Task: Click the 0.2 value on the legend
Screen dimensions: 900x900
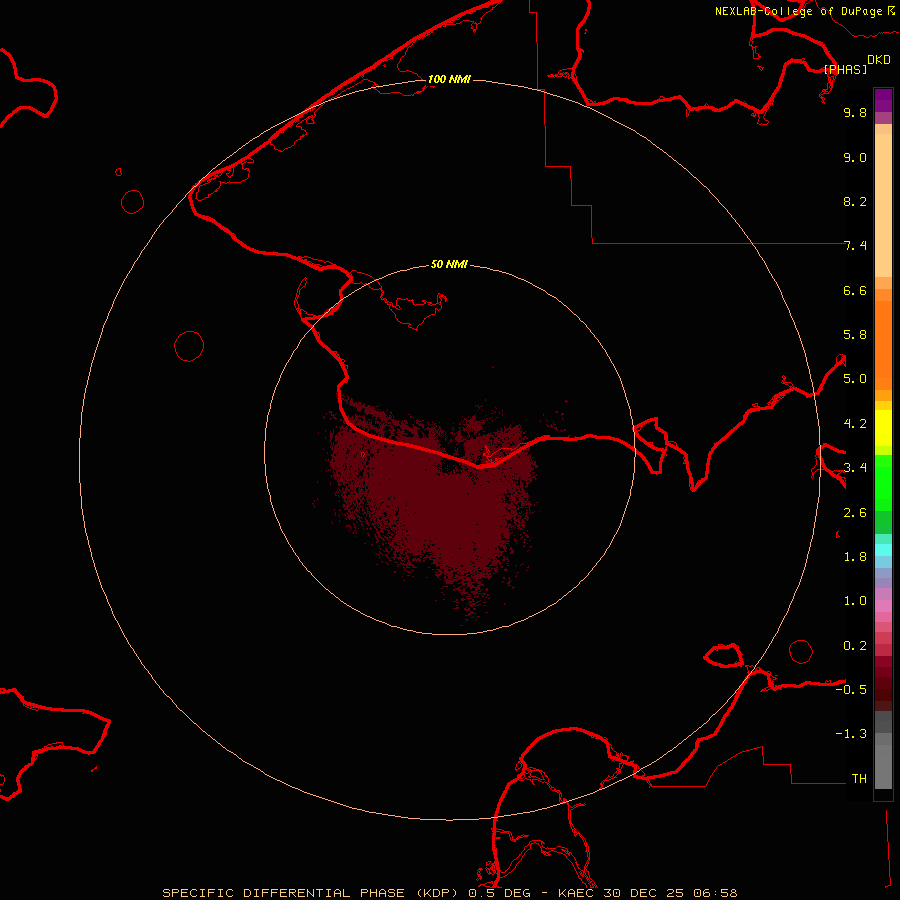Action: coord(855,645)
